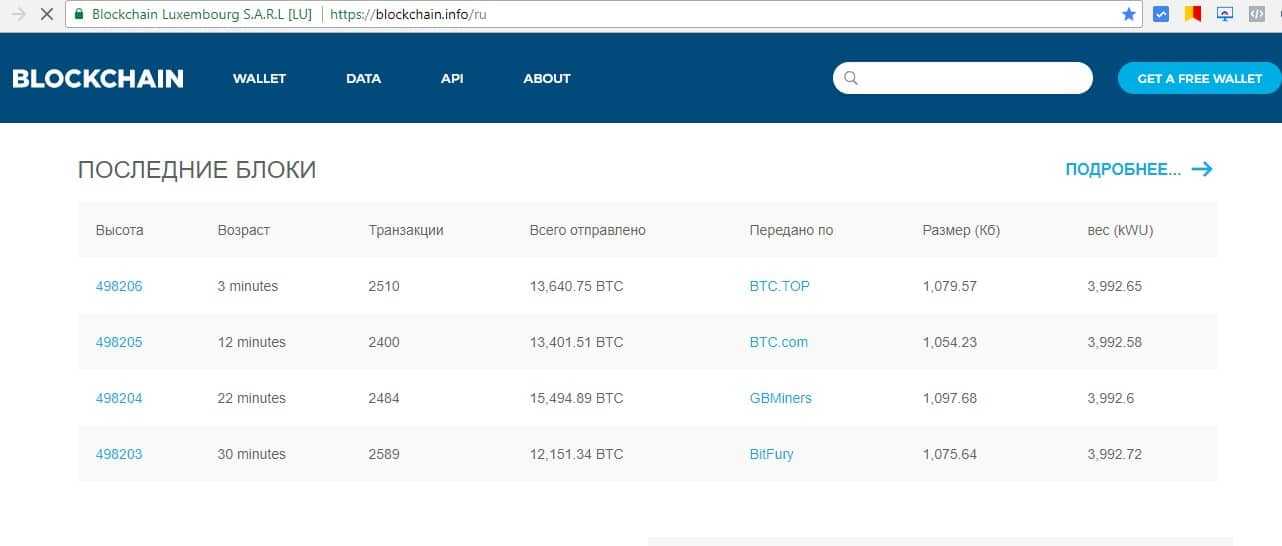Go to the API section

pyautogui.click(x=452, y=79)
